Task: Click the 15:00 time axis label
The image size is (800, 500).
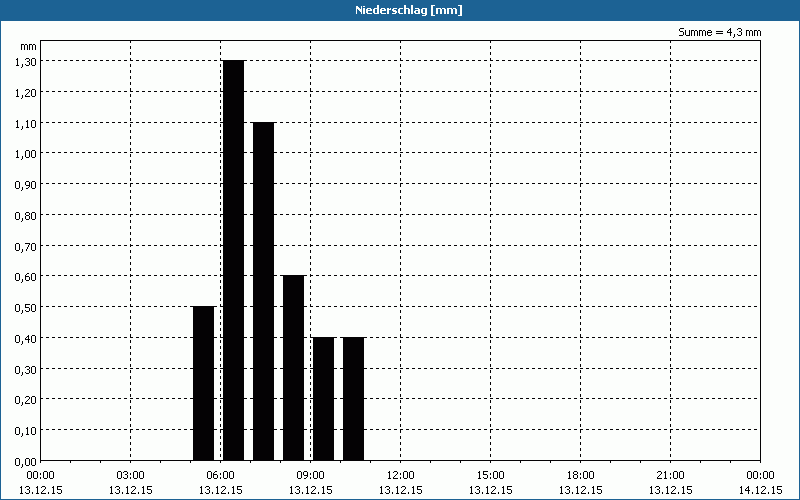Action: click(491, 476)
